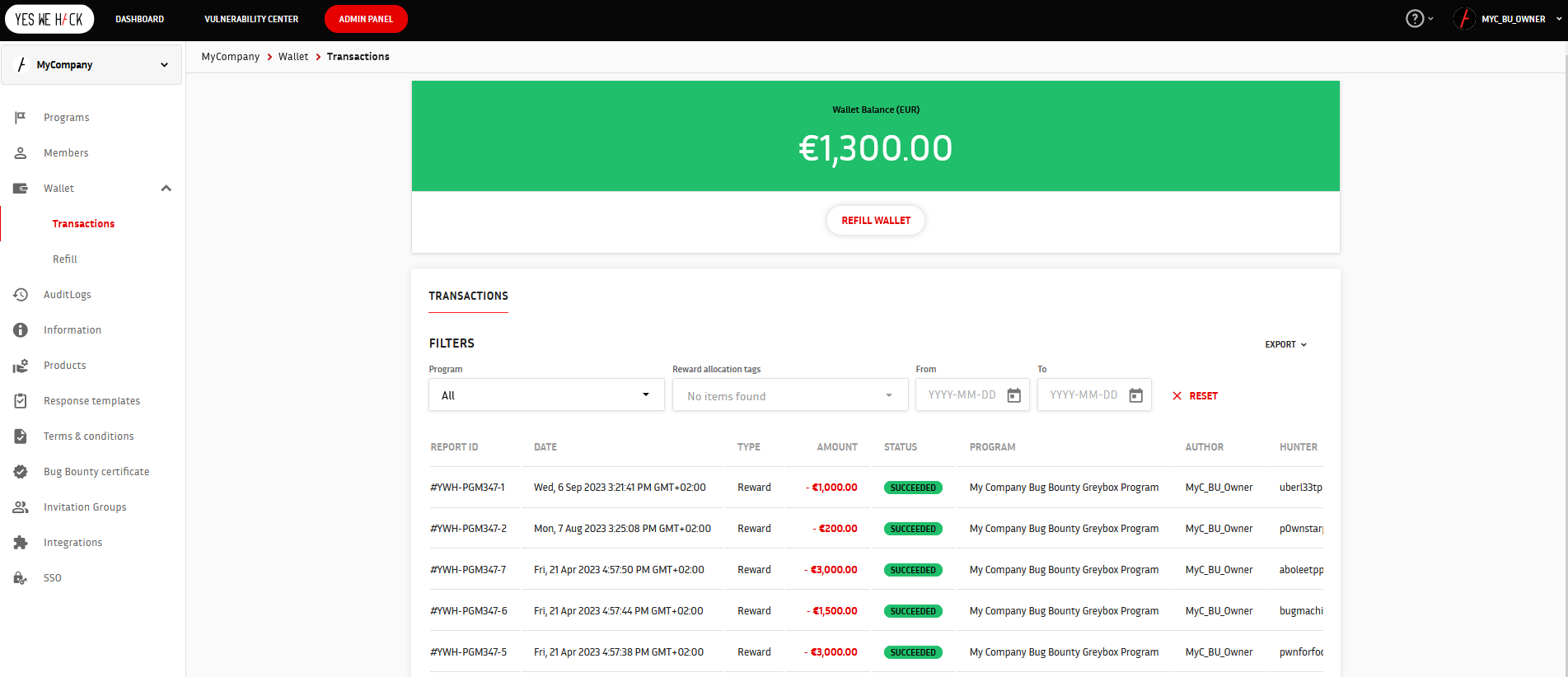The height and width of the screenshot is (677, 1568).
Task: Click report ID #YWH-PGM347-7
Action: (x=468, y=570)
